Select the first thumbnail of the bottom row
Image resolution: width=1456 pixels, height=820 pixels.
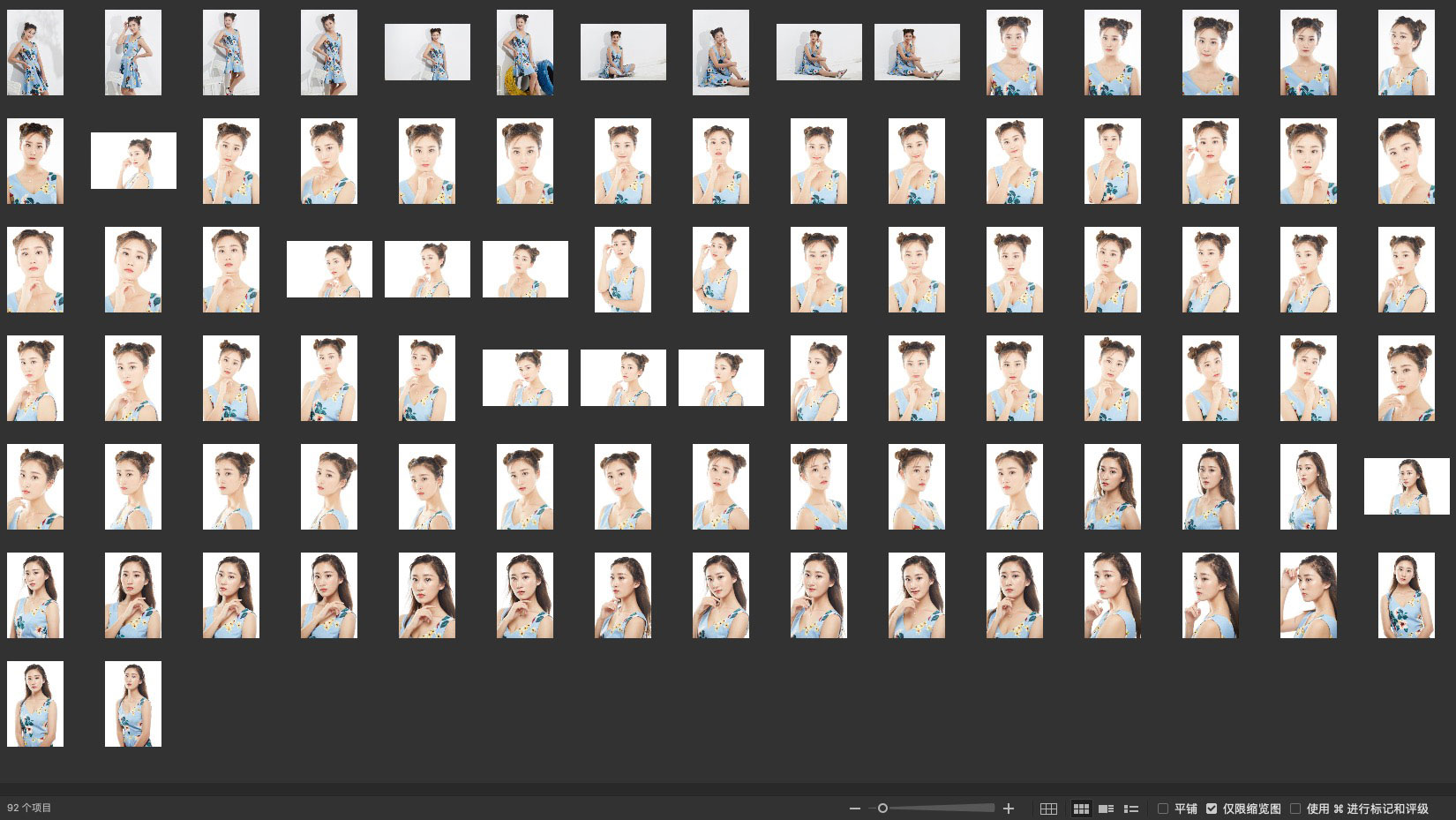pyautogui.click(x=35, y=703)
